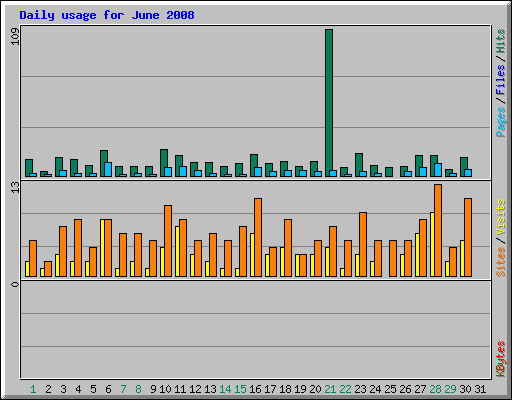Viewport: 512px width, 400px height.
Task: Click the day "2" x-axis label
Action: tap(48, 389)
